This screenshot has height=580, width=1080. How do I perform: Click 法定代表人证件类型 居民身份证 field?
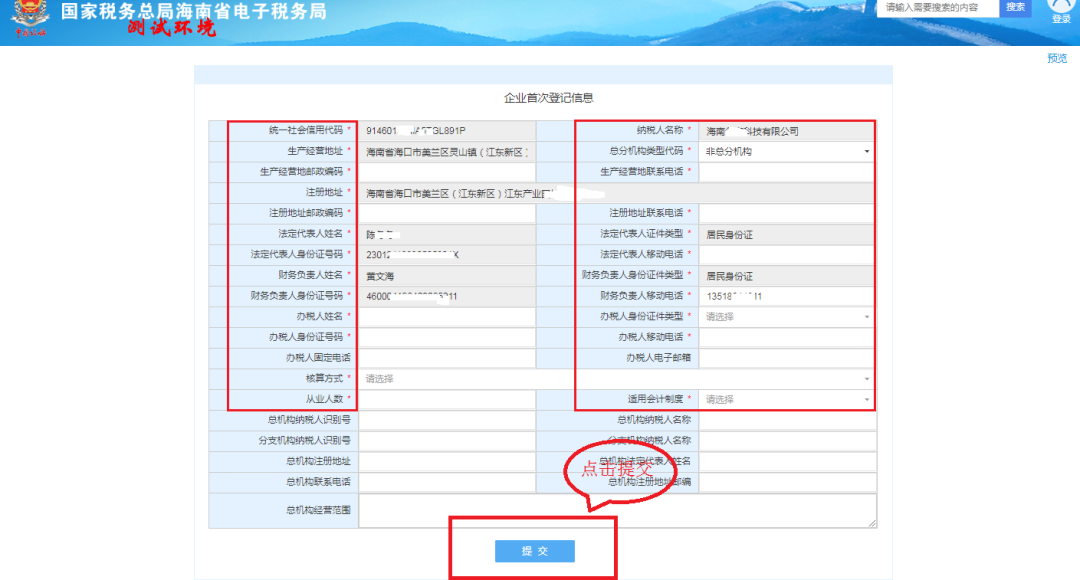pyautogui.click(x=787, y=234)
